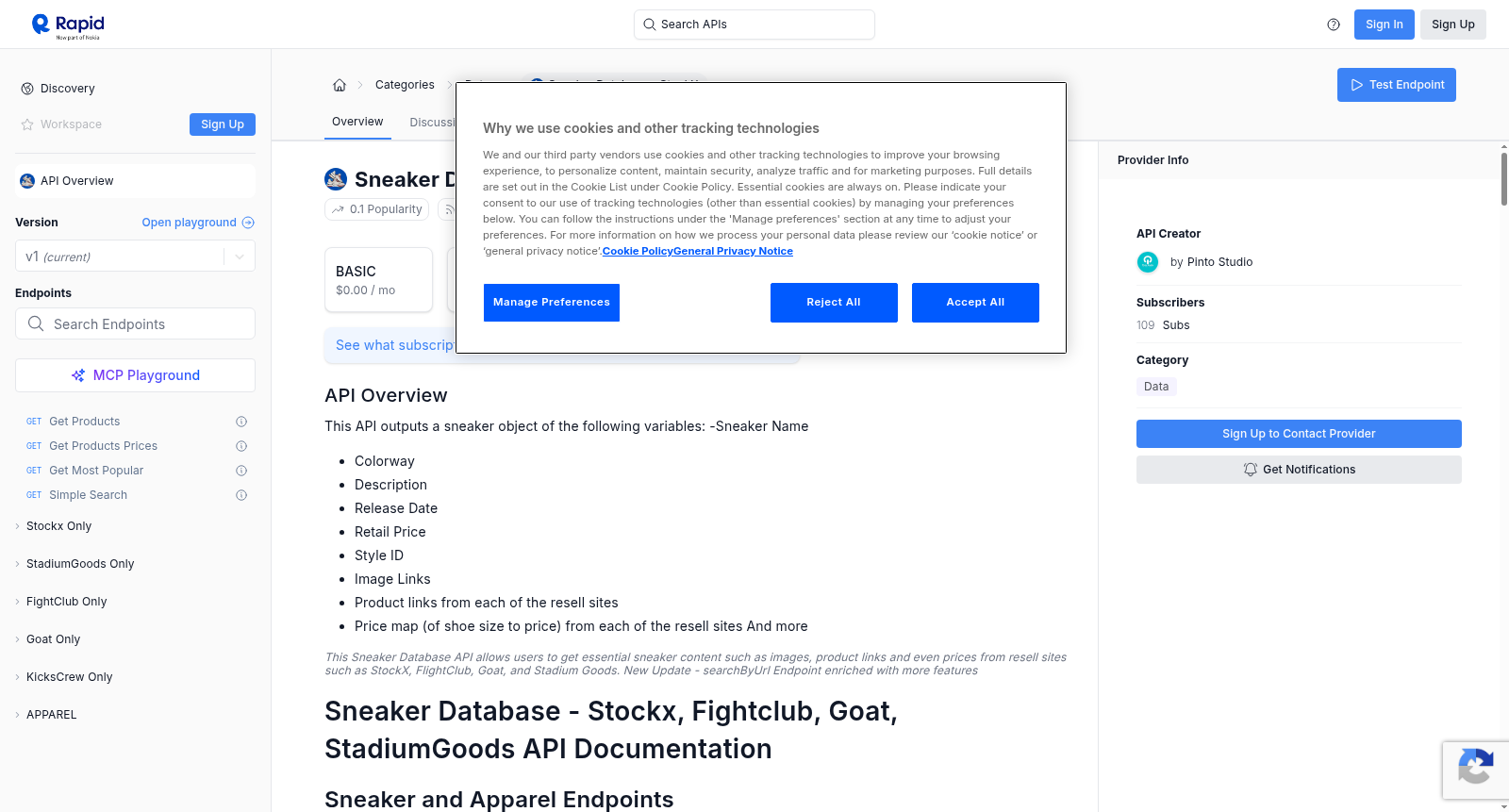
Task: Click the Data category tag
Action: point(1156,387)
